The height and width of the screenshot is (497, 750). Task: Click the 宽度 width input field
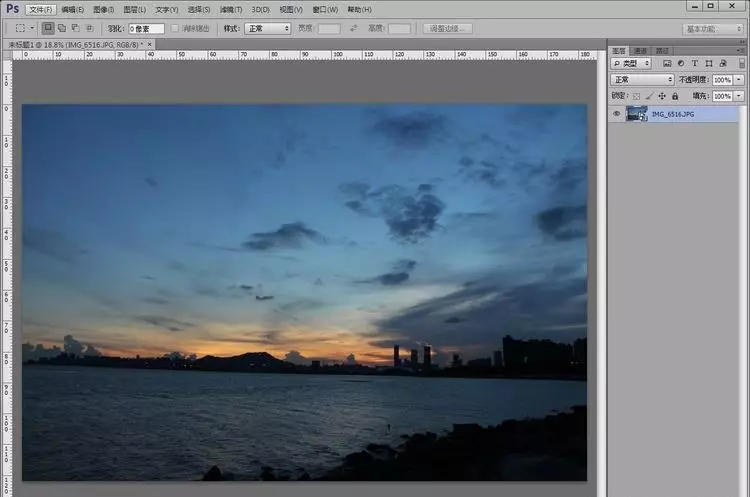330,29
